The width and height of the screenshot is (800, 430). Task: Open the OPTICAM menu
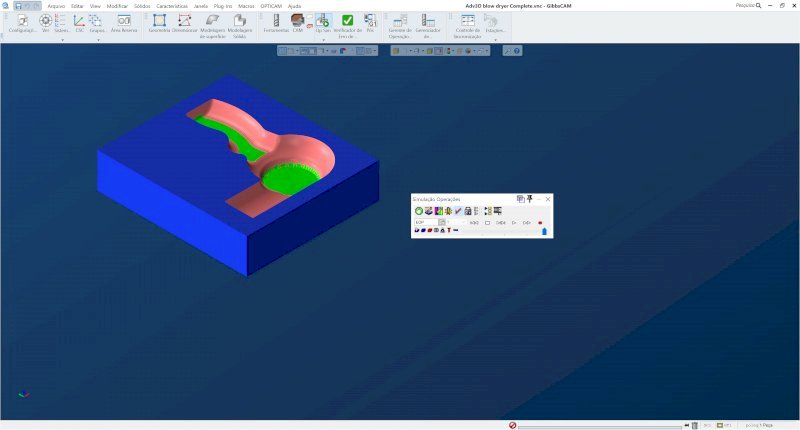click(271, 6)
